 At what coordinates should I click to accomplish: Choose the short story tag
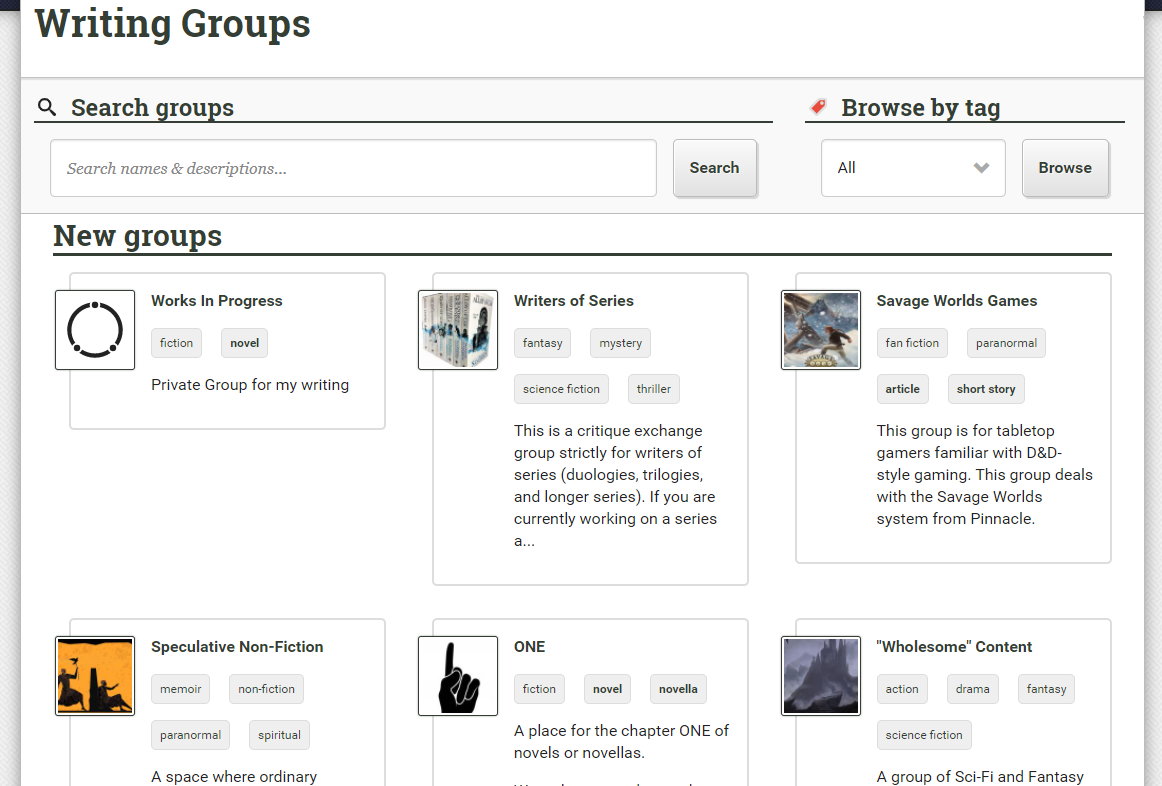click(985, 389)
